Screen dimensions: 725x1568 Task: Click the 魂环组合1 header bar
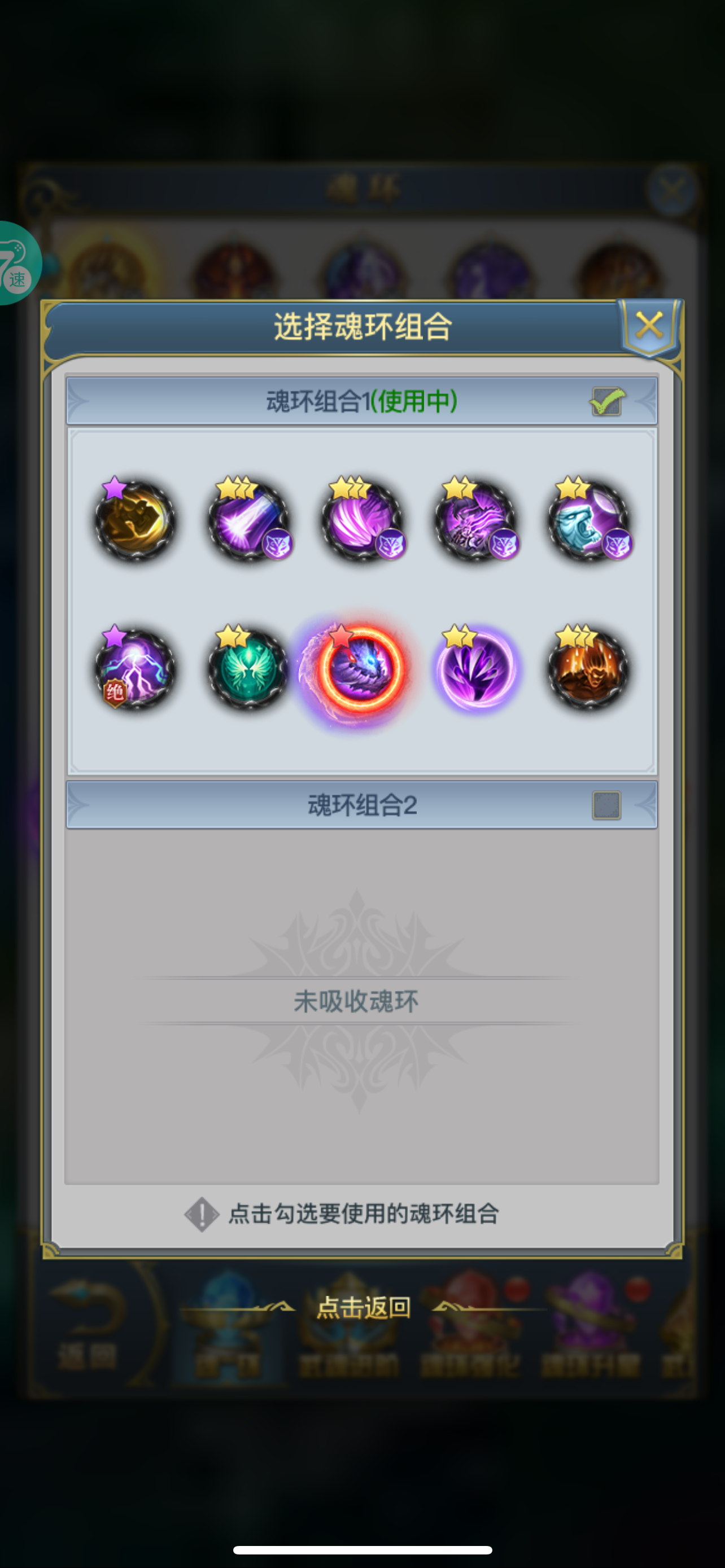pyautogui.click(x=361, y=401)
